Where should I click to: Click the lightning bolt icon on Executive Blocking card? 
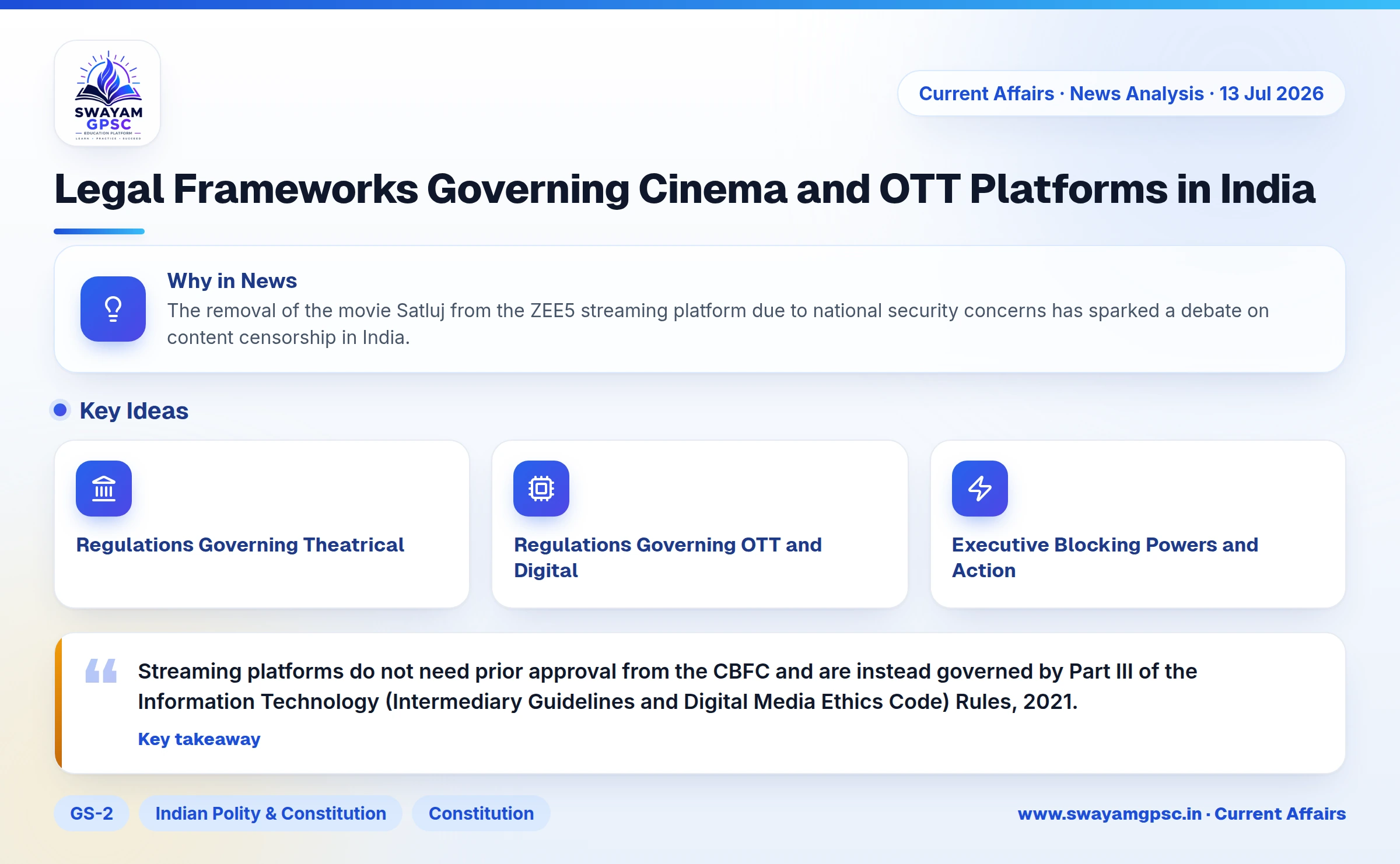coord(980,489)
